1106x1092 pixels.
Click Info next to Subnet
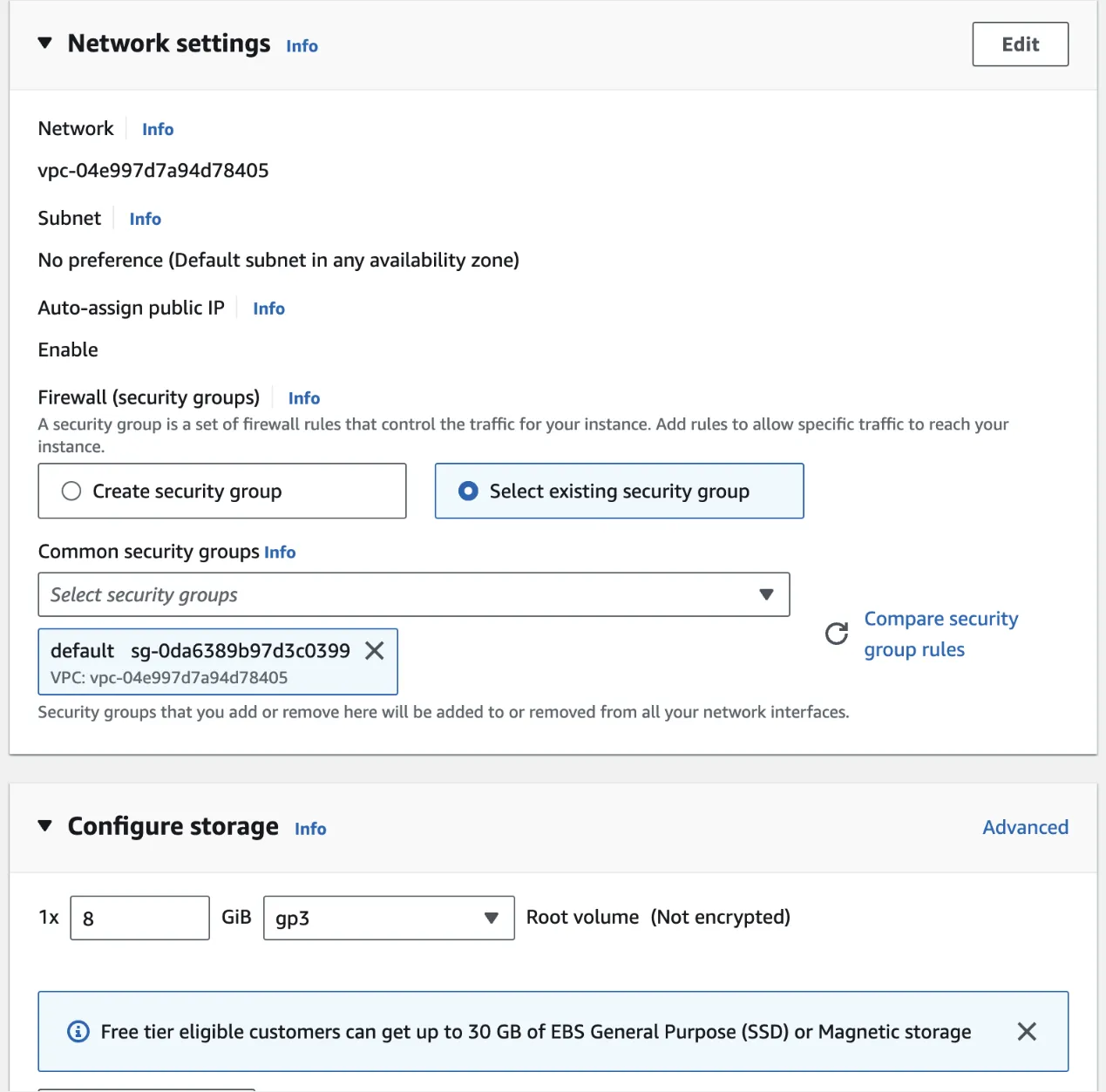[145, 218]
